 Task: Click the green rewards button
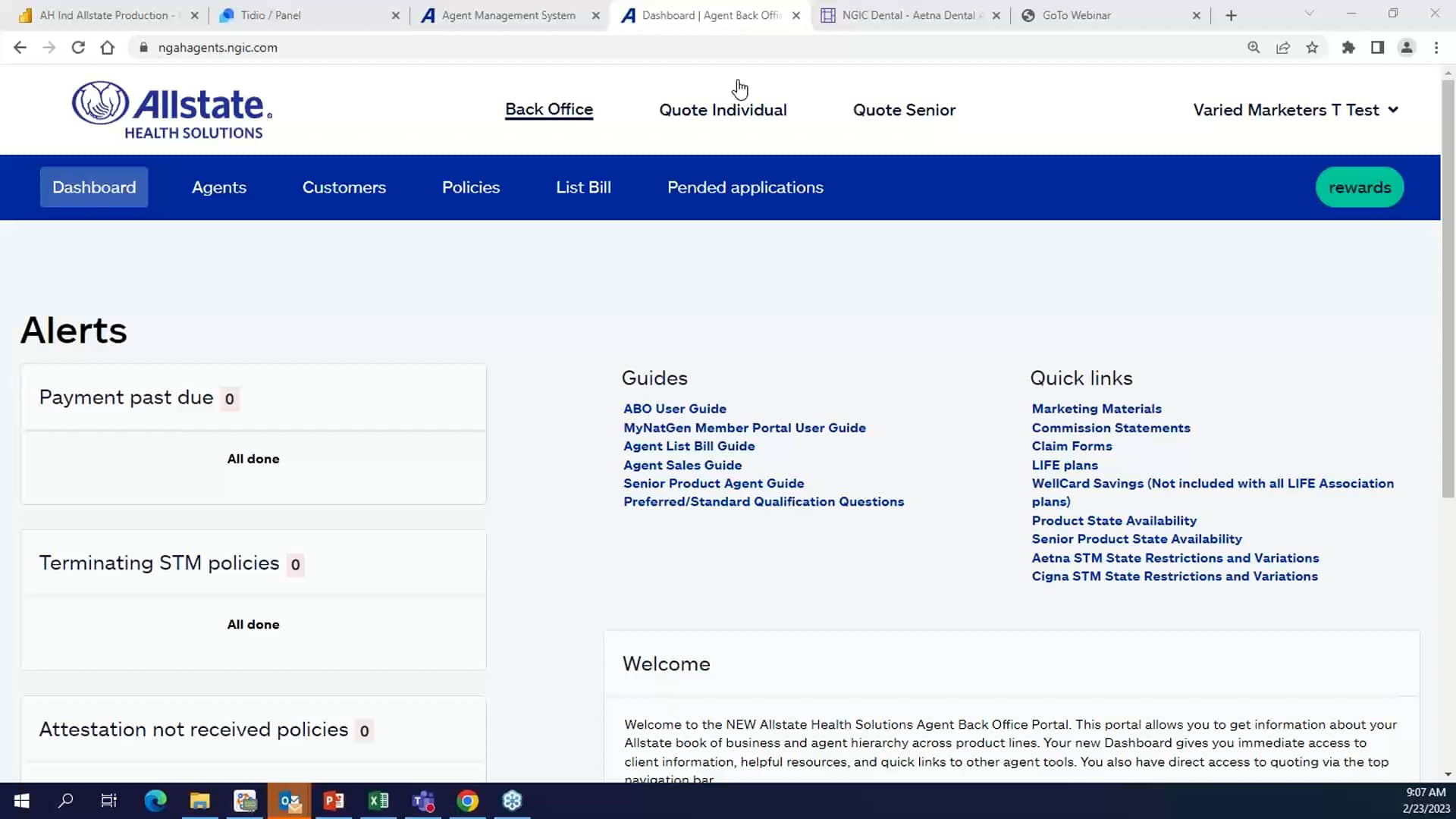[1359, 187]
